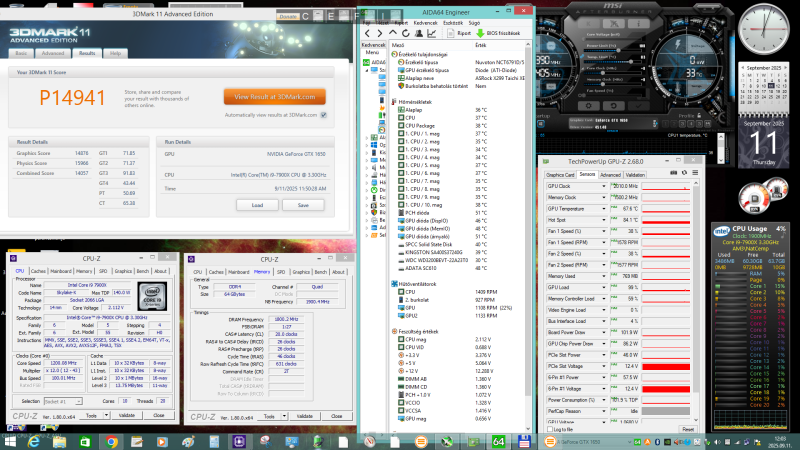Open PerfCap Reason dropdown in GPU-Z
Viewport: 800px width, 450px height.
[x=604, y=411]
